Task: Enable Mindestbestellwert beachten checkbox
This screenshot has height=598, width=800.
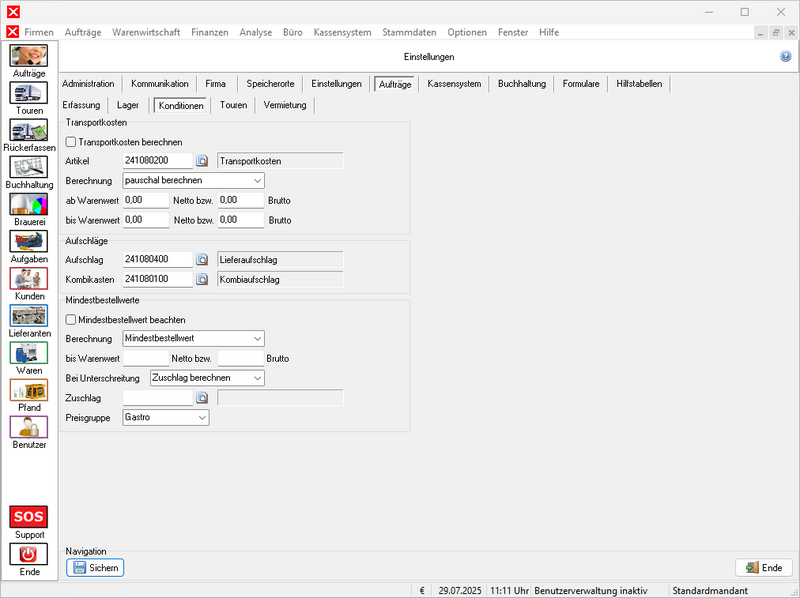Action: tap(71, 319)
